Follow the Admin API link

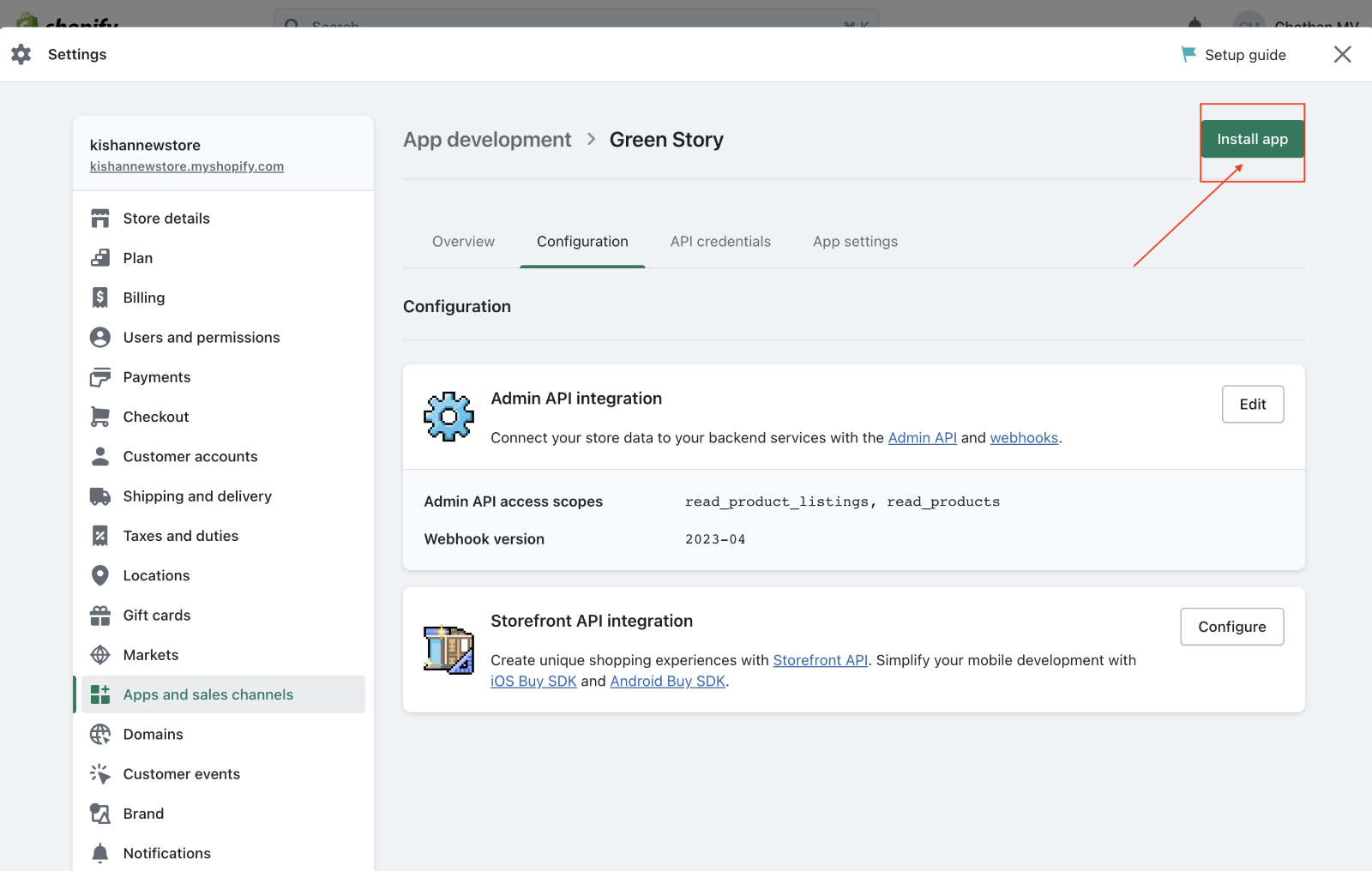(x=922, y=438)
